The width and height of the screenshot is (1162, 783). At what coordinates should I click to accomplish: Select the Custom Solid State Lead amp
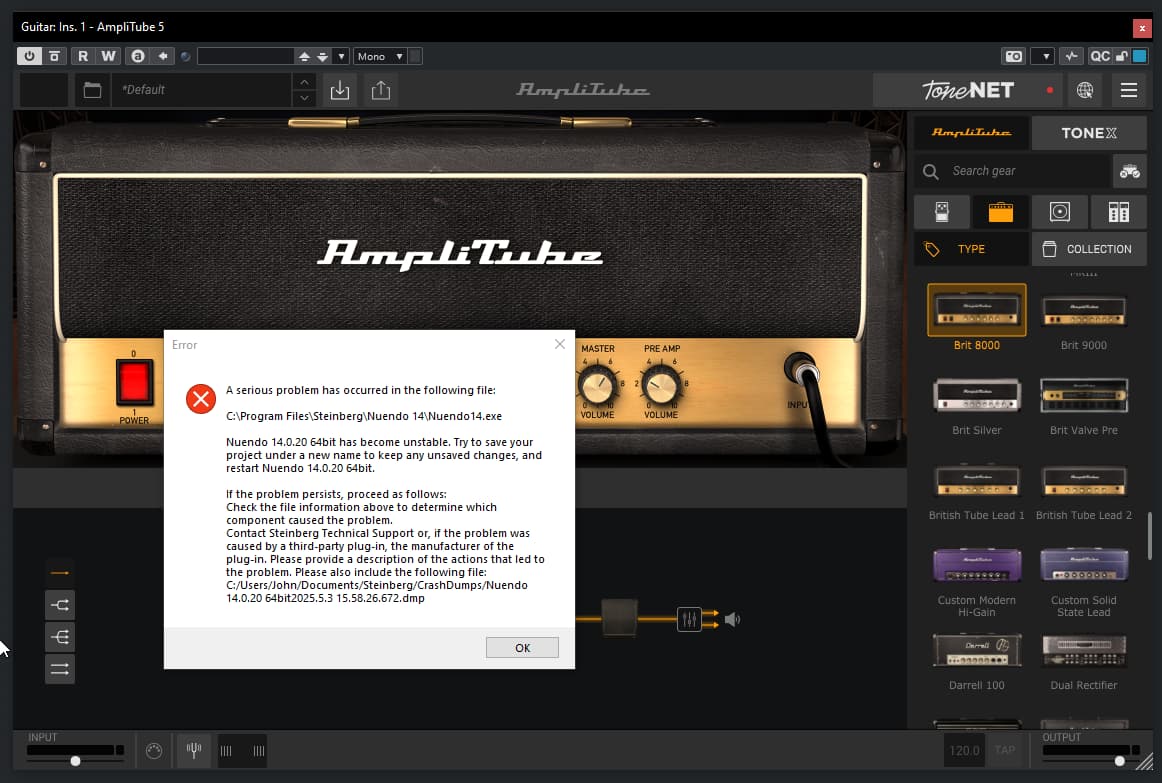[x=1083, y=582]
